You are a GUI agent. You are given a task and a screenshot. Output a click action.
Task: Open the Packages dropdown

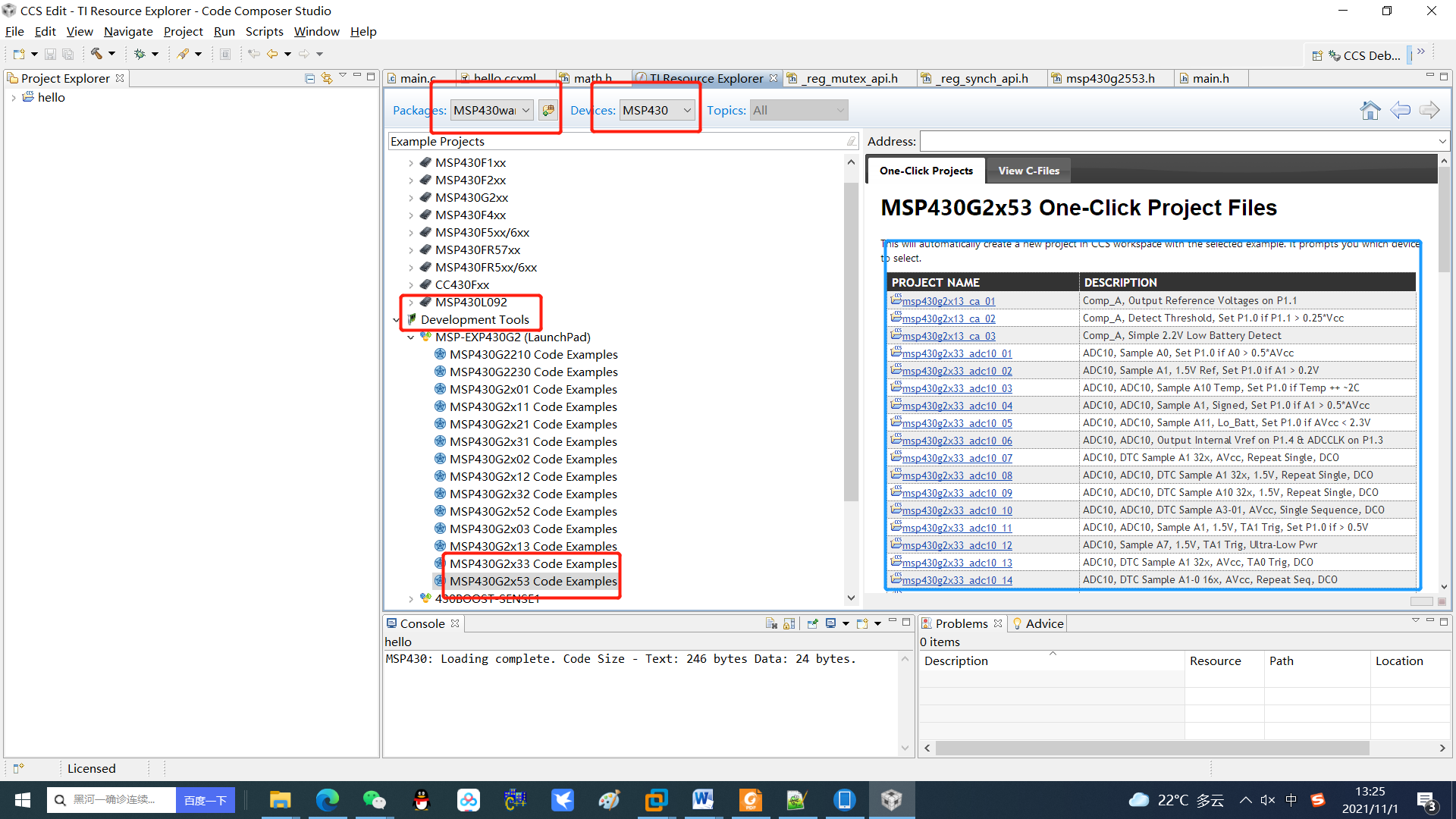[526, 111]
